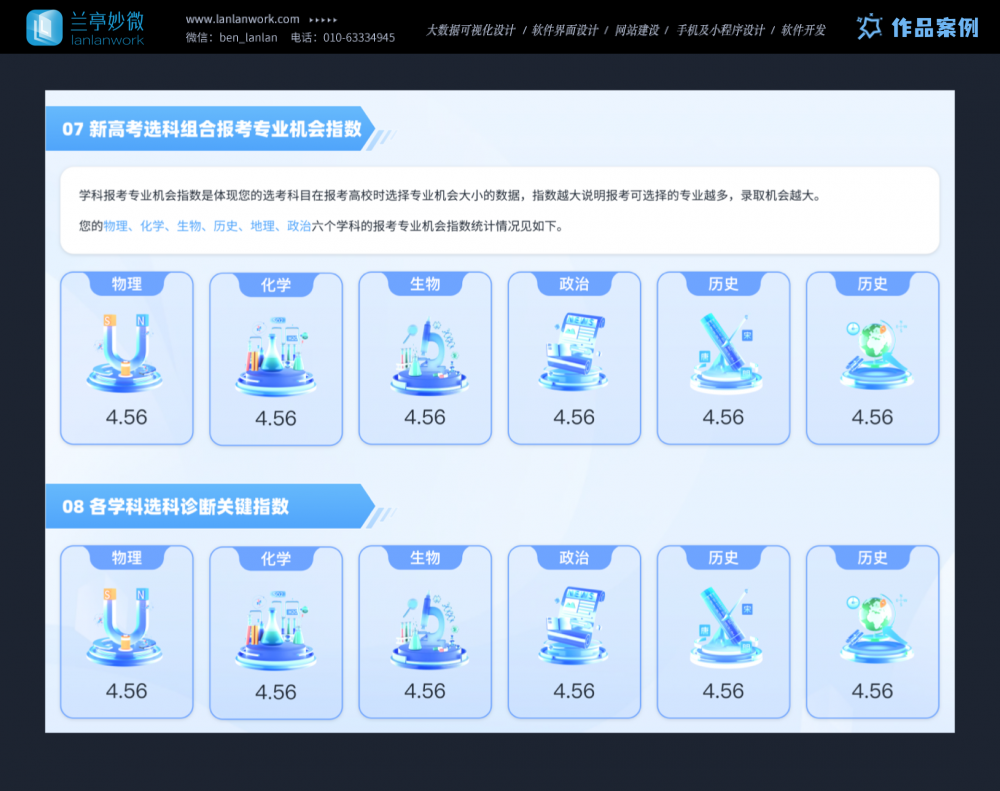Click the 07 新高考选科组合 section banner
This screenshot has height=791, width=1000.
[x=210, y=128]
